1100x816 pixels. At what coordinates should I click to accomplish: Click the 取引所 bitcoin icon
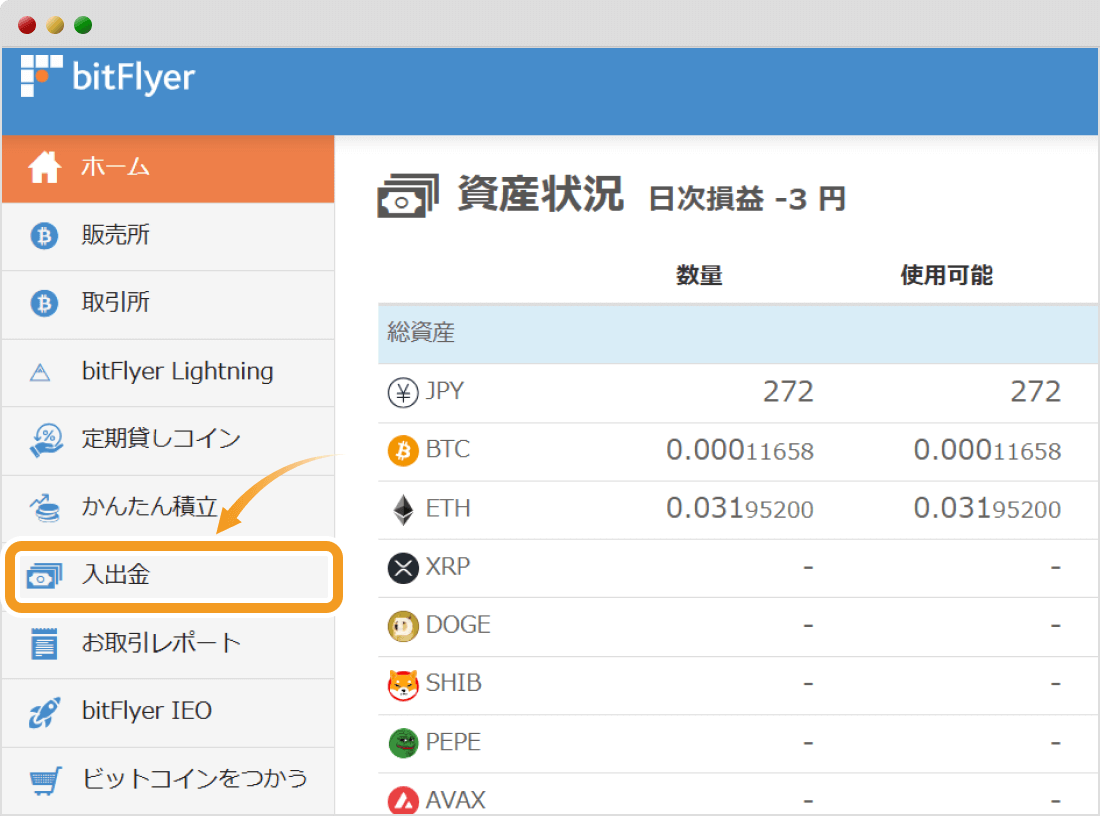point(44,303)
